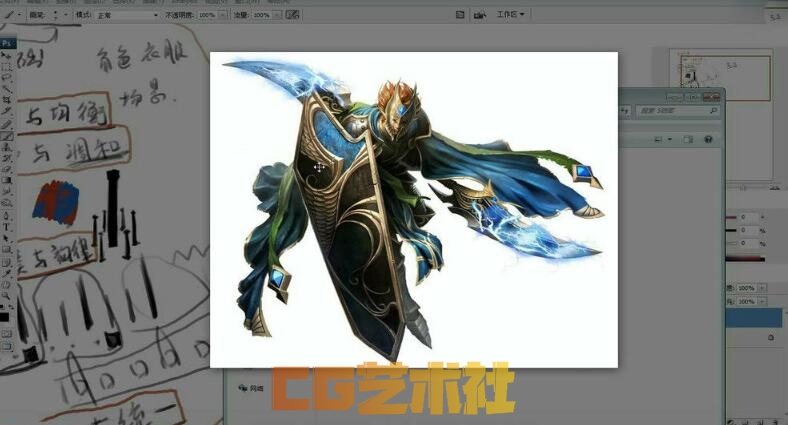Click the Help window options icon
The width and height of the screenshot is (788, 425).
click(688, 139)
